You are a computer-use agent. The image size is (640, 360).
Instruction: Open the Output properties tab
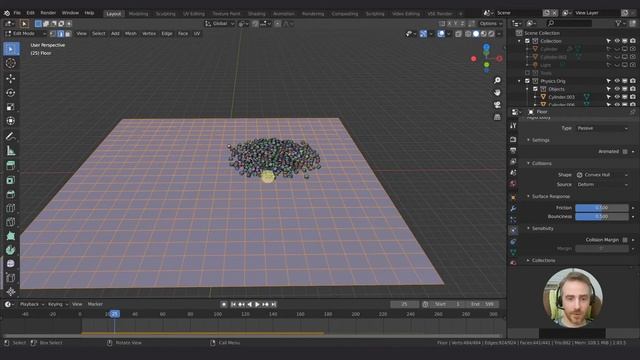click(513, 151)
